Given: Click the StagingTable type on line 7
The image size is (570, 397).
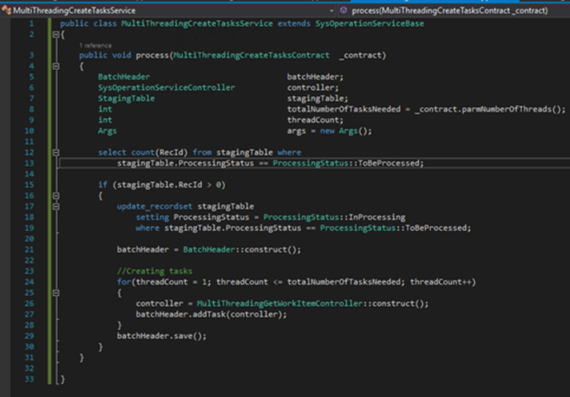Looking at the screenshot, I should [126, 99].
